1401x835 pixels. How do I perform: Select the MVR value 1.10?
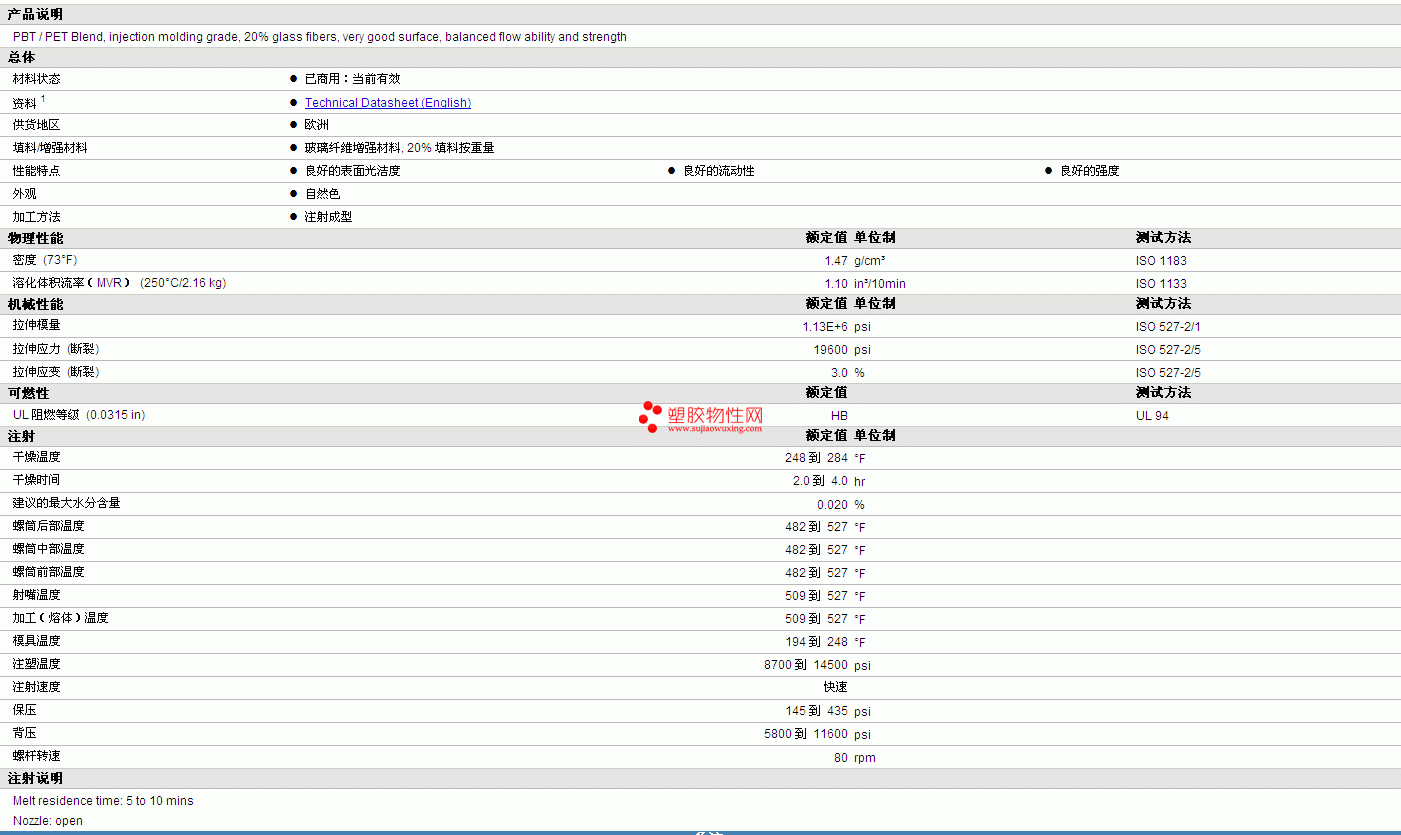point(836,284)
